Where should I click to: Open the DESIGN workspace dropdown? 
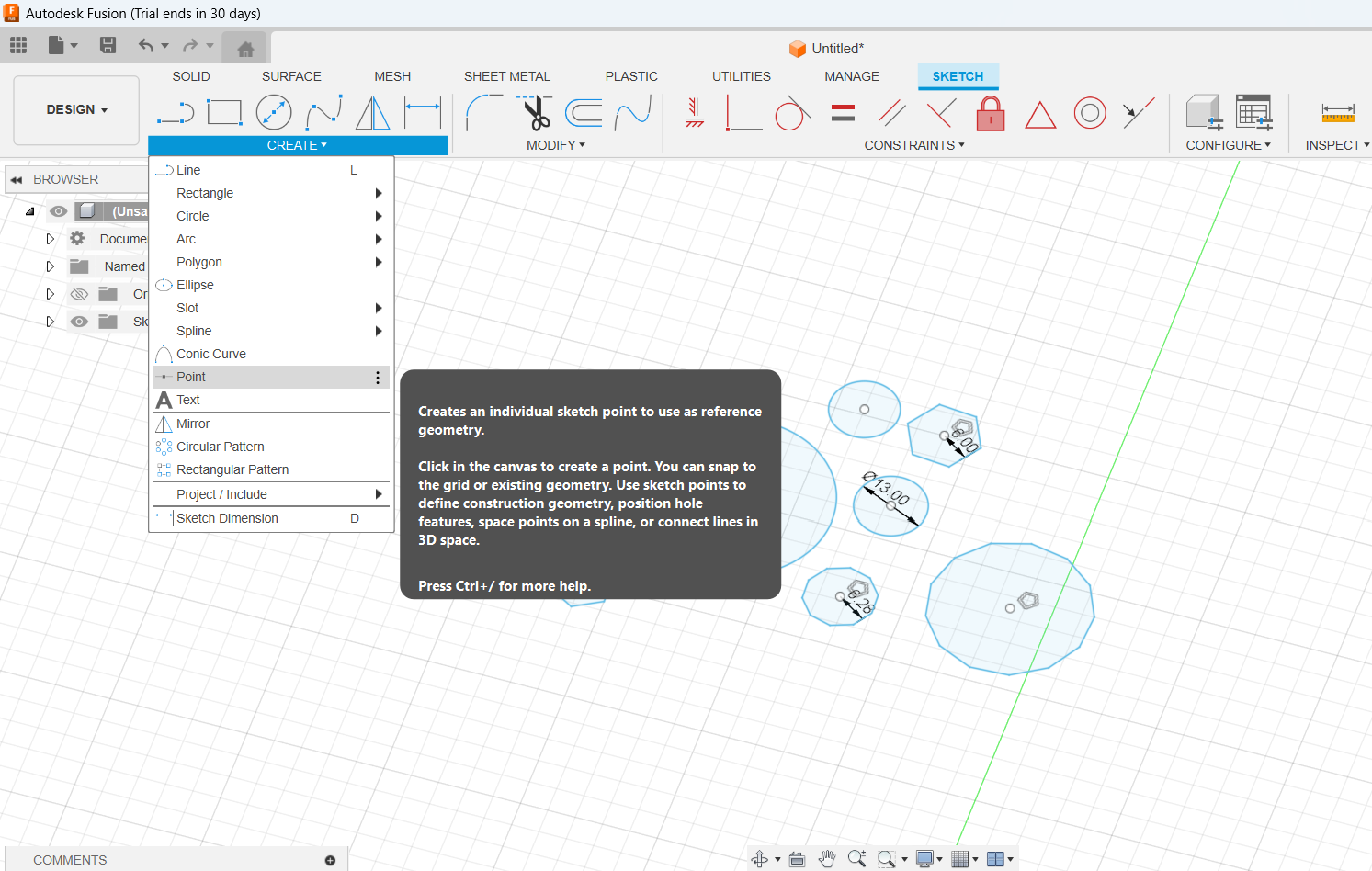[76, 109]
